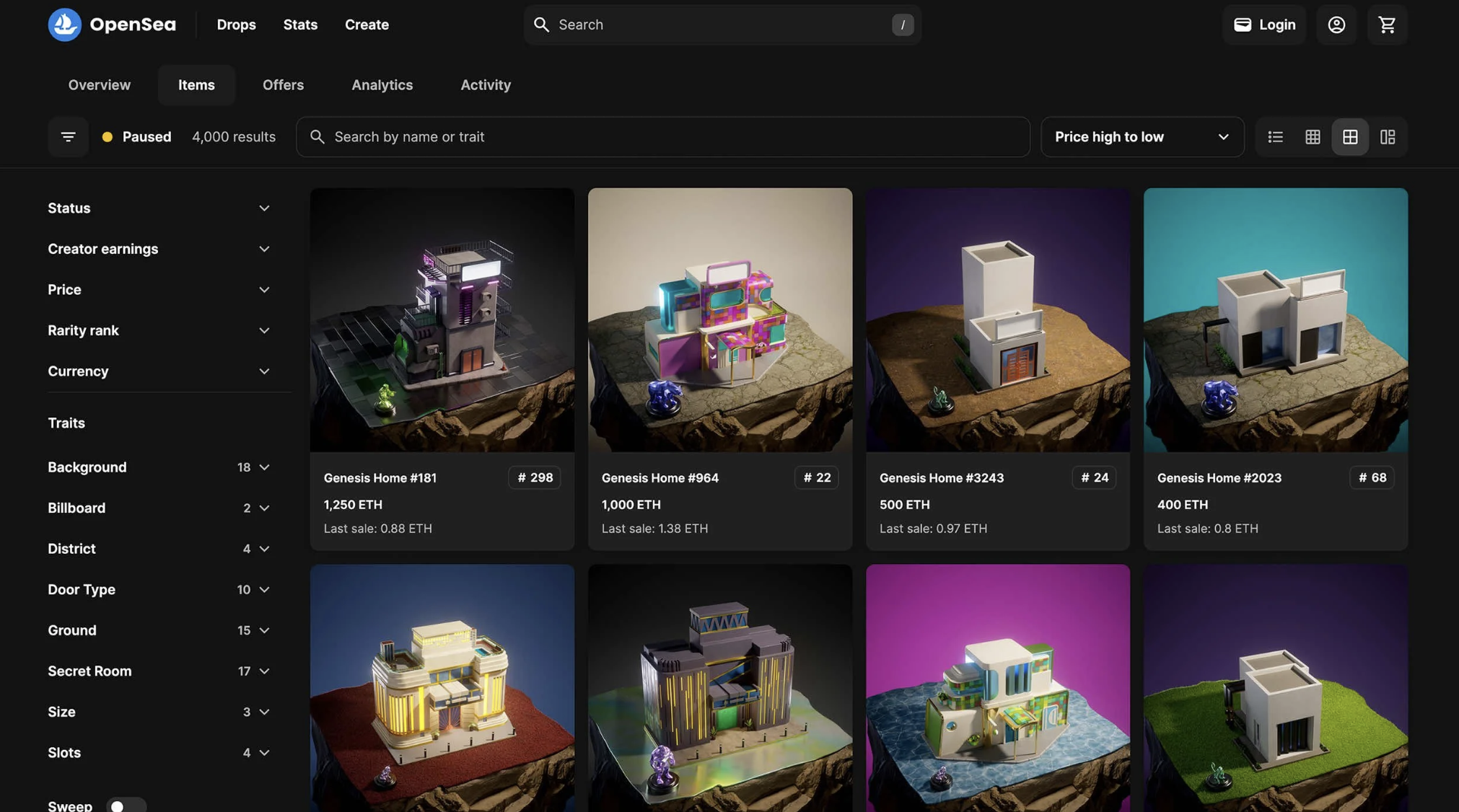Select the large grid view
This screenshot has height=812, width=1459.
(x=1350, y=137)
